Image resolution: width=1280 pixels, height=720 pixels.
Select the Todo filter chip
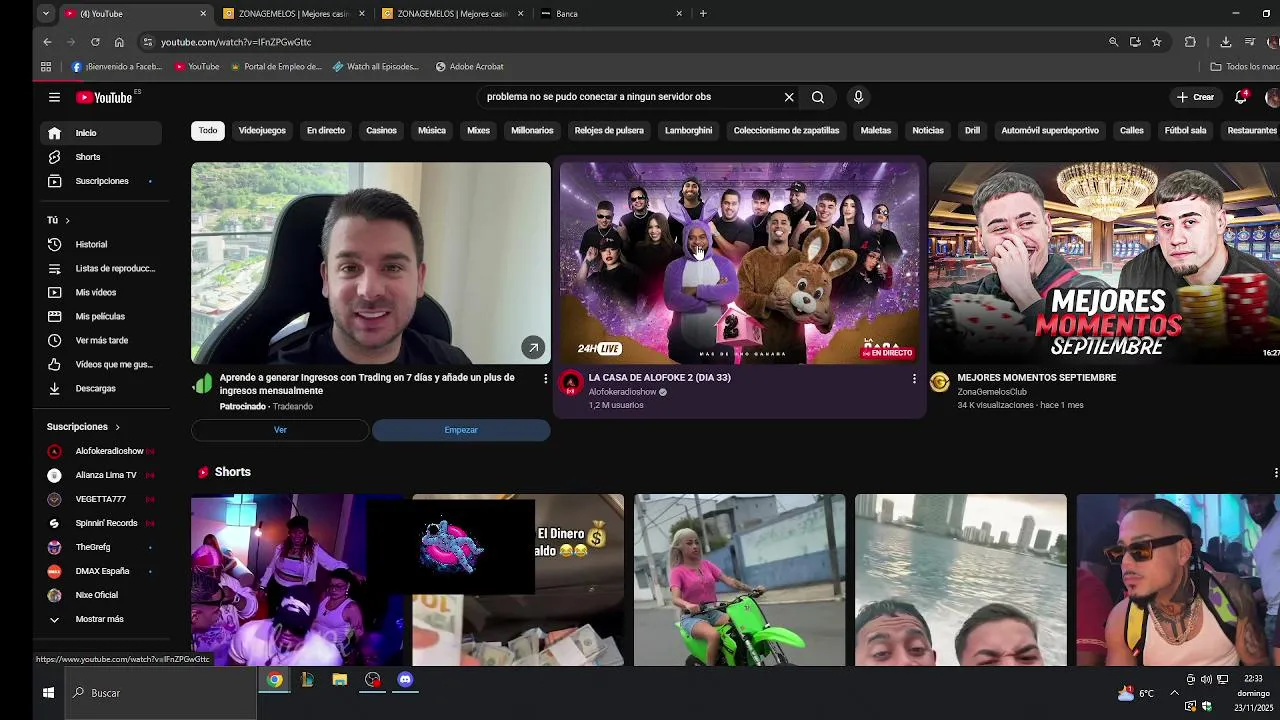(208, 131)
